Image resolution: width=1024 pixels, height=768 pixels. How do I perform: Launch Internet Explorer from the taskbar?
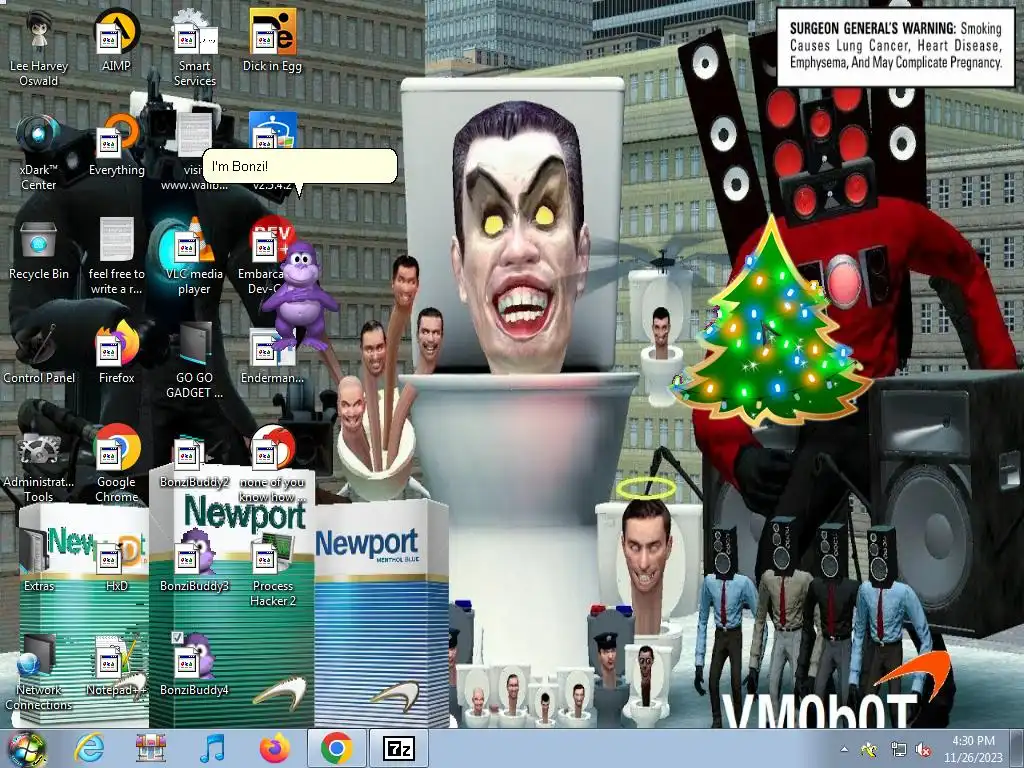tap(89, 748)
